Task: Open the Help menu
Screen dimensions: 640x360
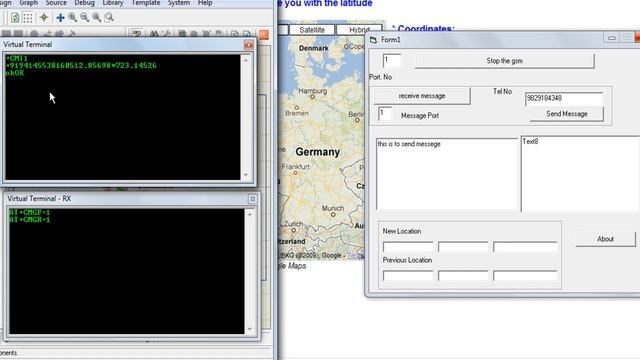Action: [x=205, y=3]
